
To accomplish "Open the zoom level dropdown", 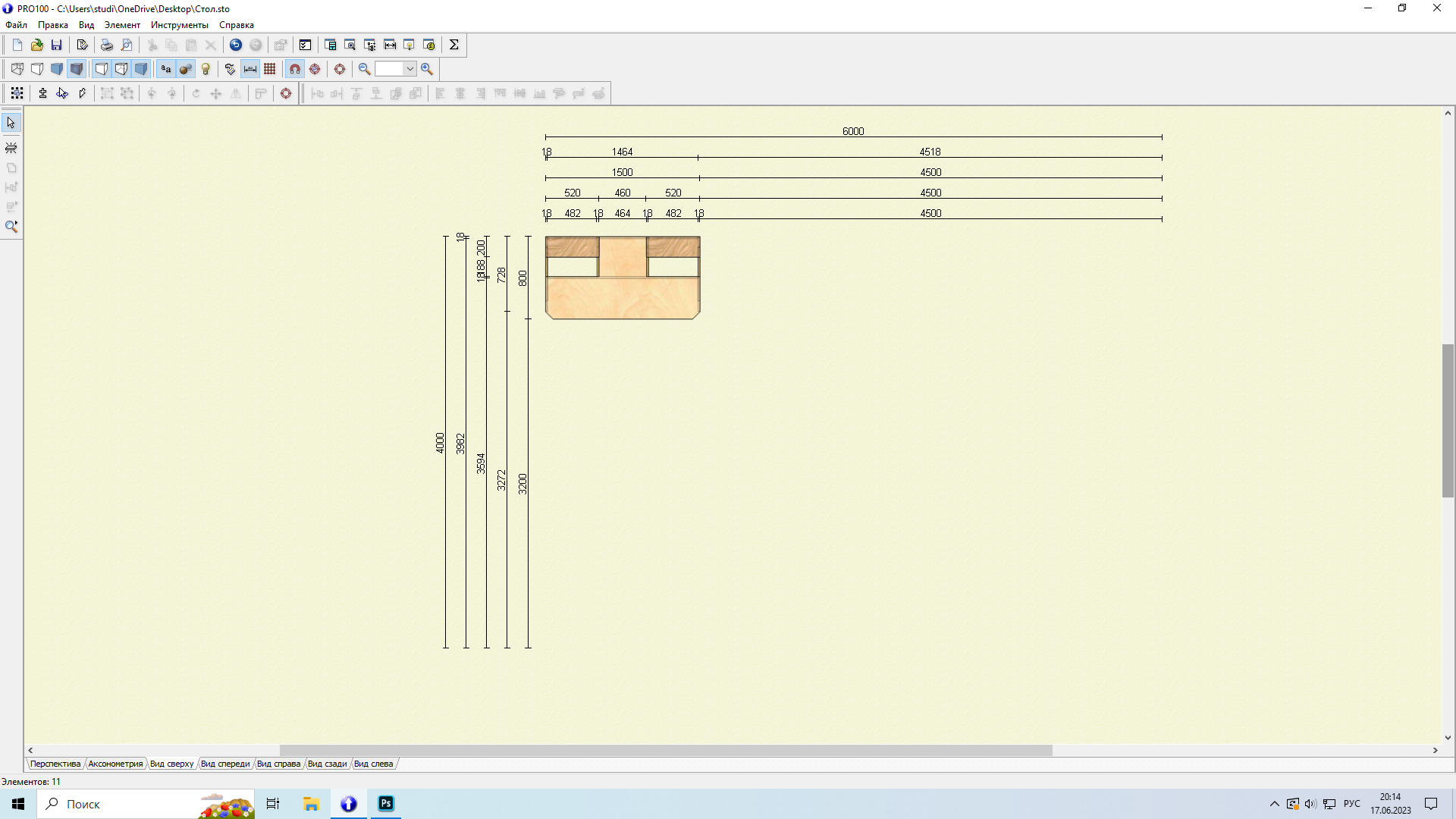I will click(x=409, y=69).
